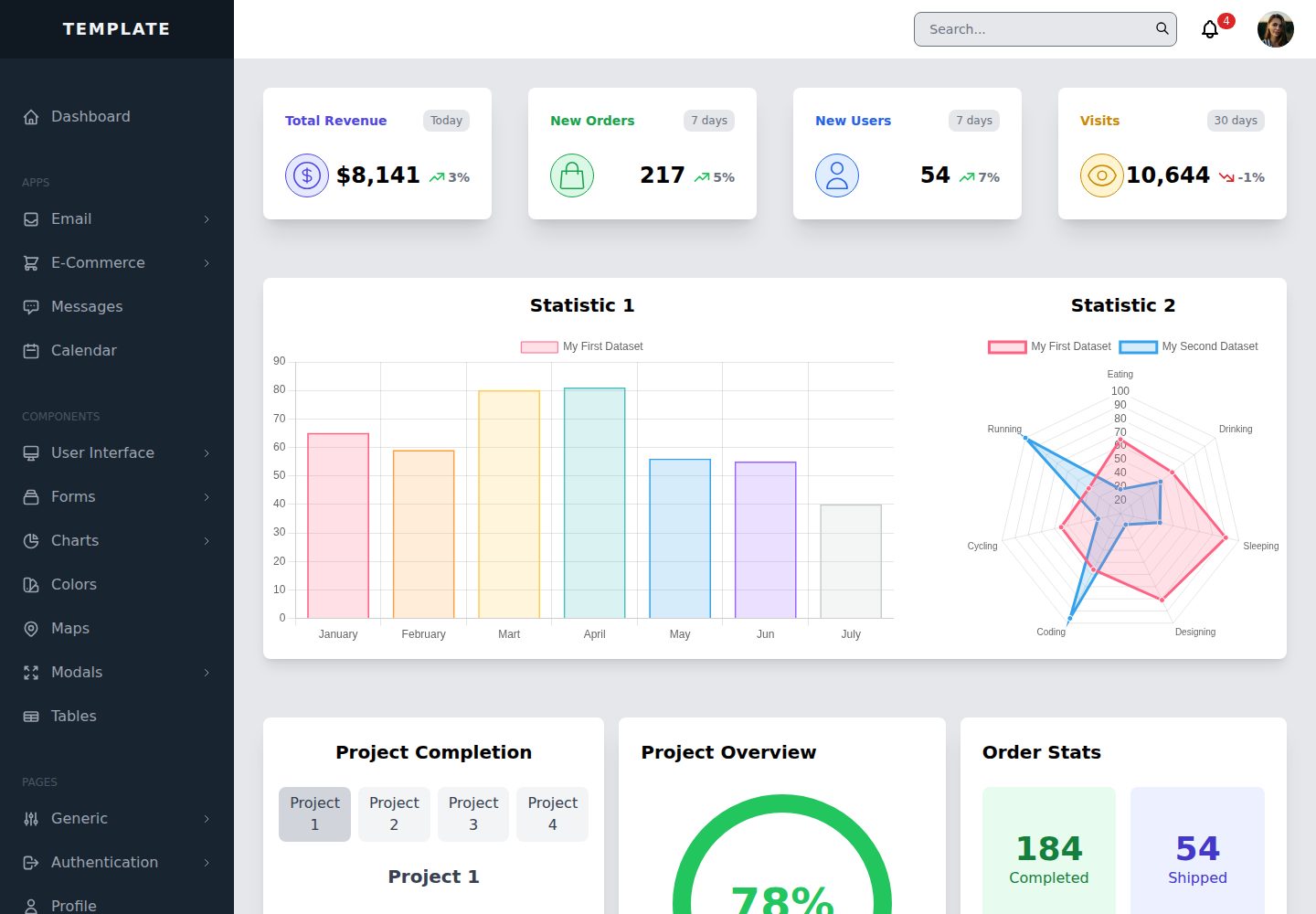Screen dimensions: 1316x914
Task: Click the User Interface monitor icon
Action: 31,453
